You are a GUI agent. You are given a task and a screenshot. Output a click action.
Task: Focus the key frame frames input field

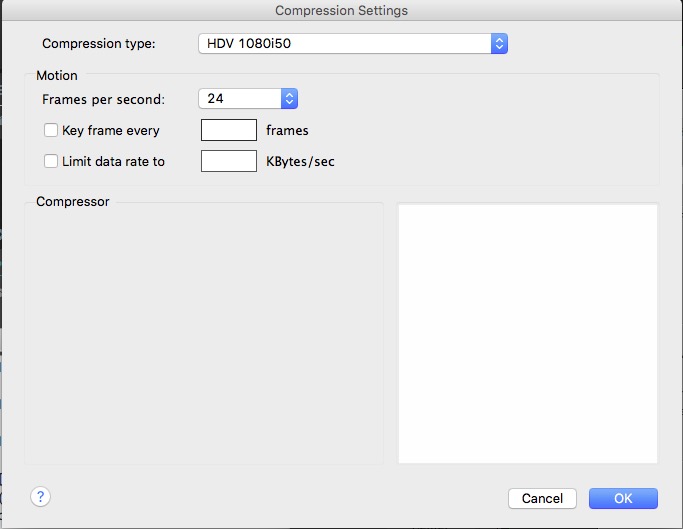click(229, 130)
